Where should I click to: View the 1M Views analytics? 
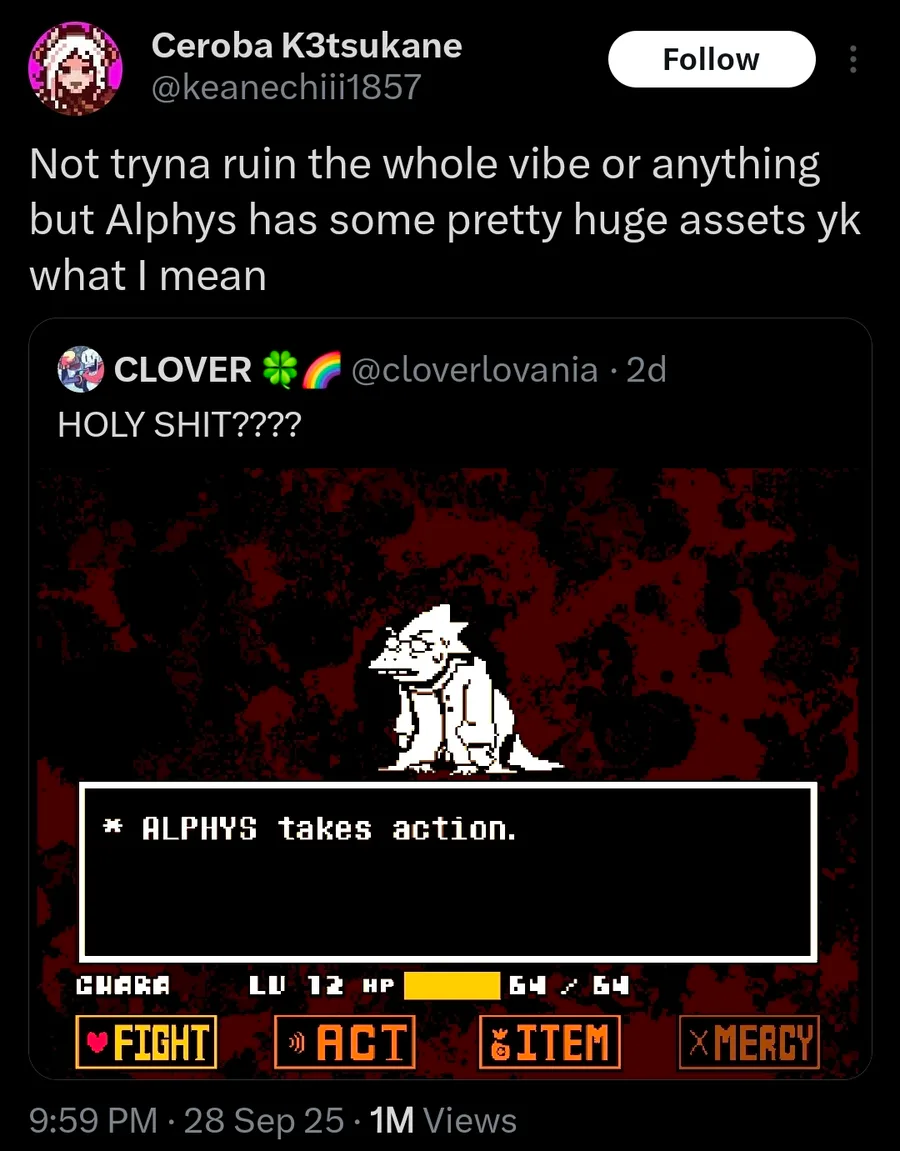coord(443,1120)
